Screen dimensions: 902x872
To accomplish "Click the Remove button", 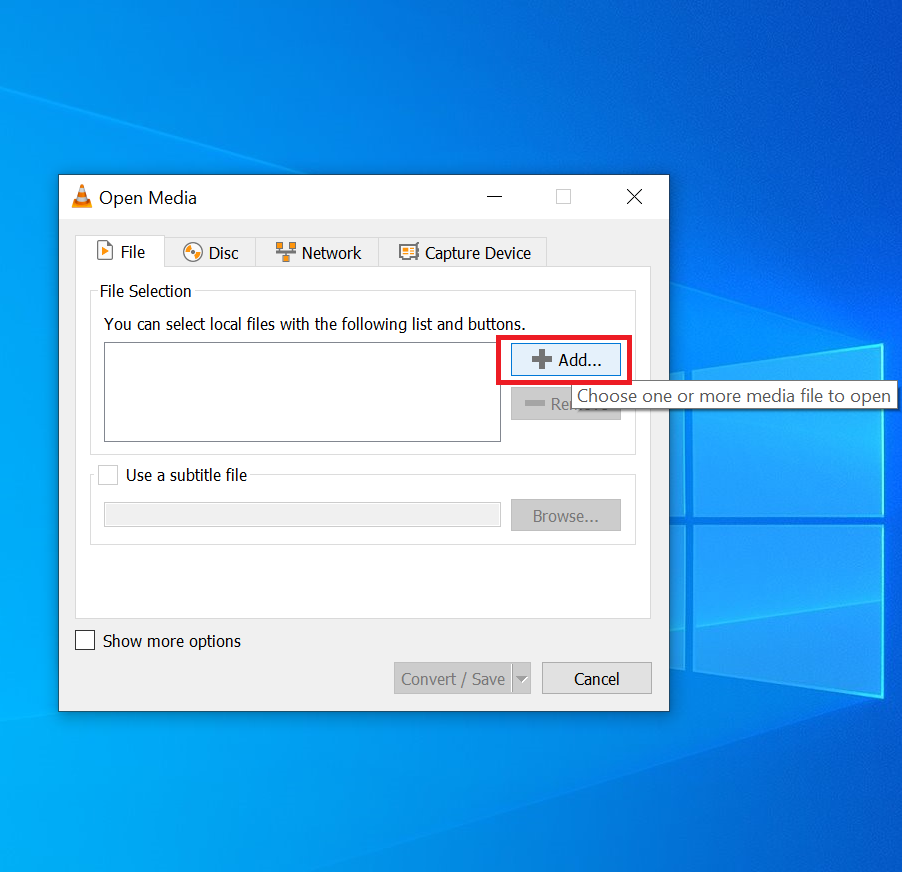I will click(565, 403).
